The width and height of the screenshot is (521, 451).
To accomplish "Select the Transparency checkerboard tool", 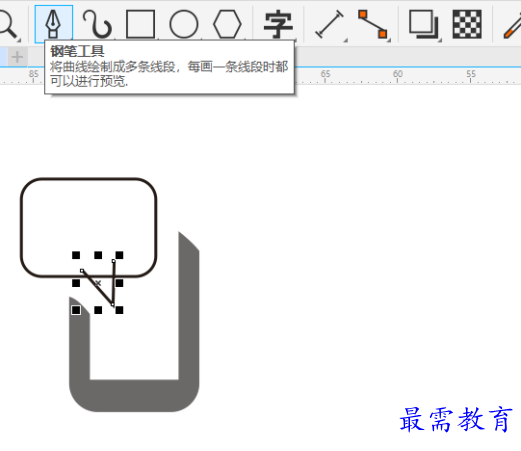I will 467,24.
